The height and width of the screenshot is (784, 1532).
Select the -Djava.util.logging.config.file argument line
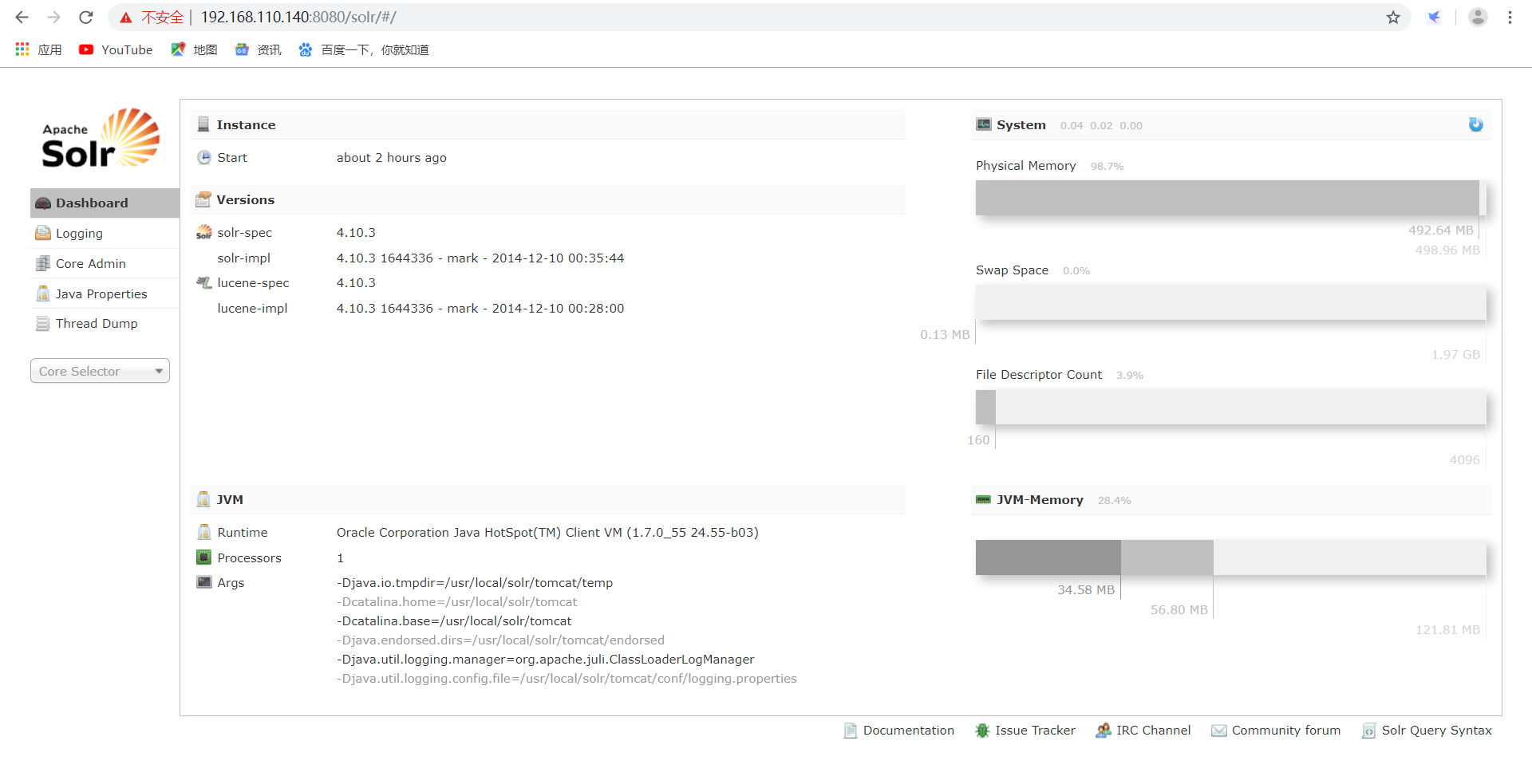click(567, 679)
